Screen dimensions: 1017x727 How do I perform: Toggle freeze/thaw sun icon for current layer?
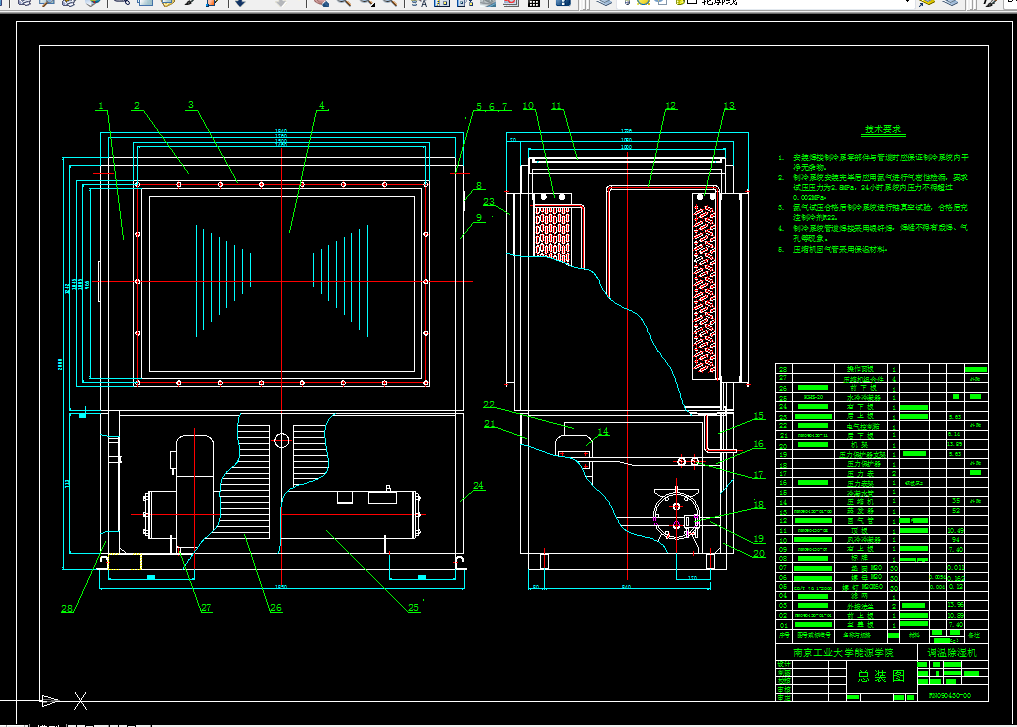click(645, 3)
